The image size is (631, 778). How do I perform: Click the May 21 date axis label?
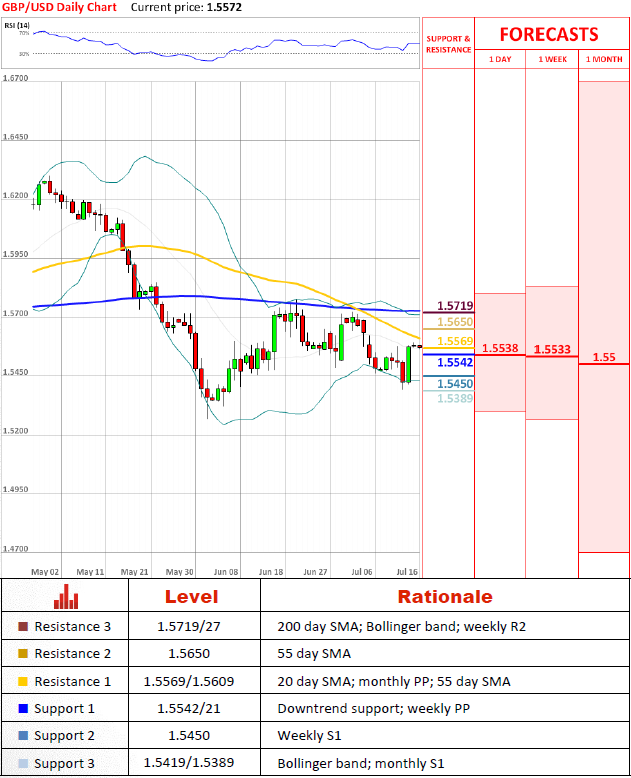point(135,572)
